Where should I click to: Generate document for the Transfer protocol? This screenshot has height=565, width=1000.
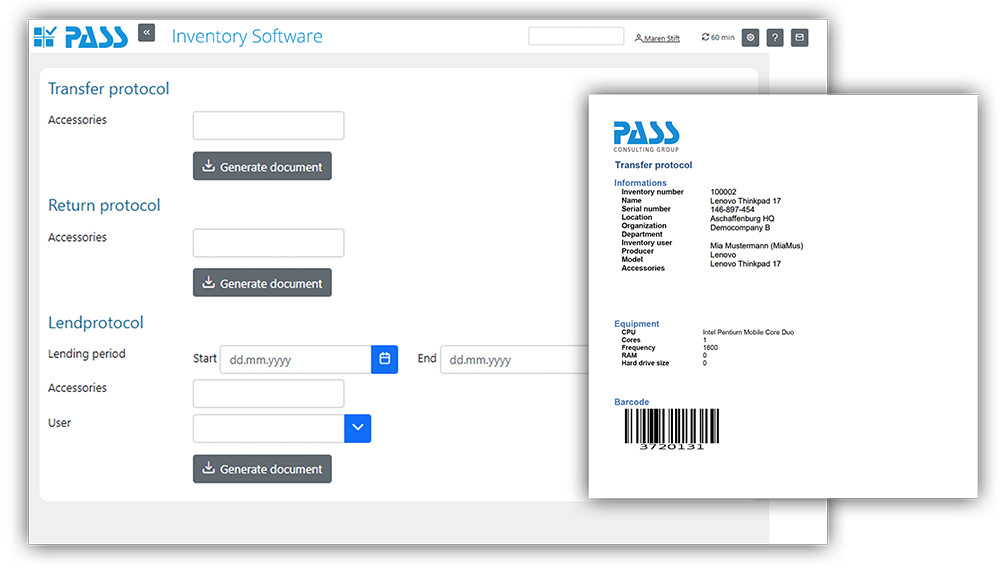[x=262, y=167]
